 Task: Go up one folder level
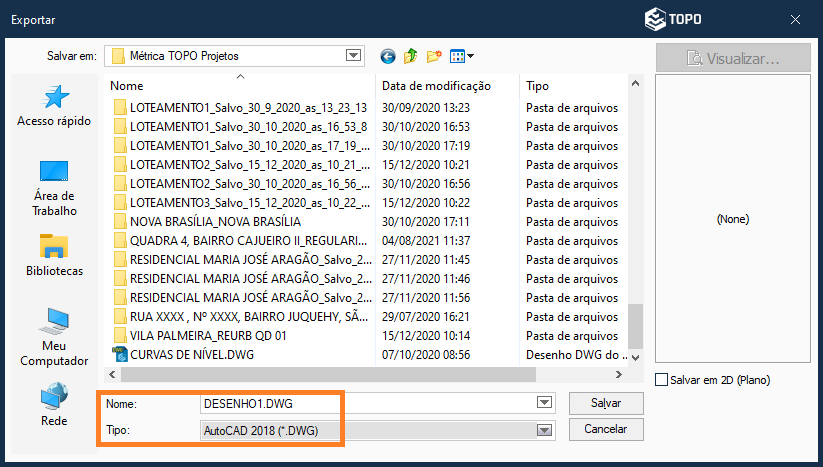411,56
